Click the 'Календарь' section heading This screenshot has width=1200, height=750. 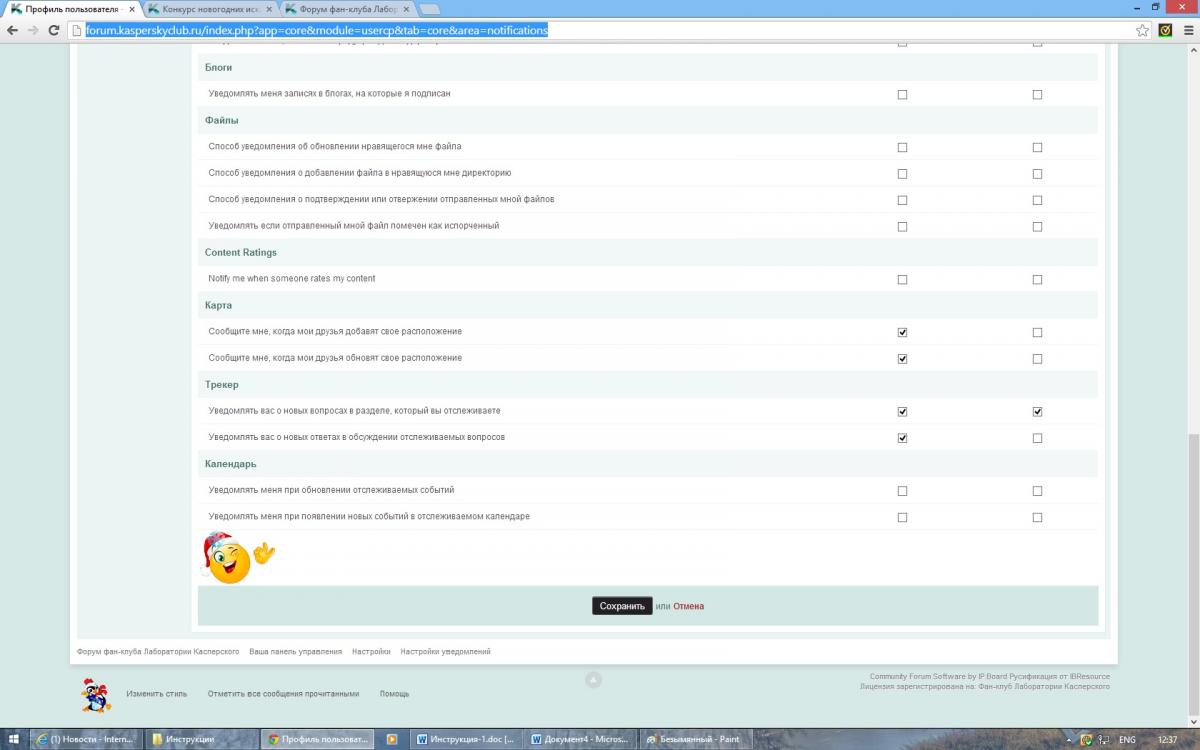pos(231,464)
